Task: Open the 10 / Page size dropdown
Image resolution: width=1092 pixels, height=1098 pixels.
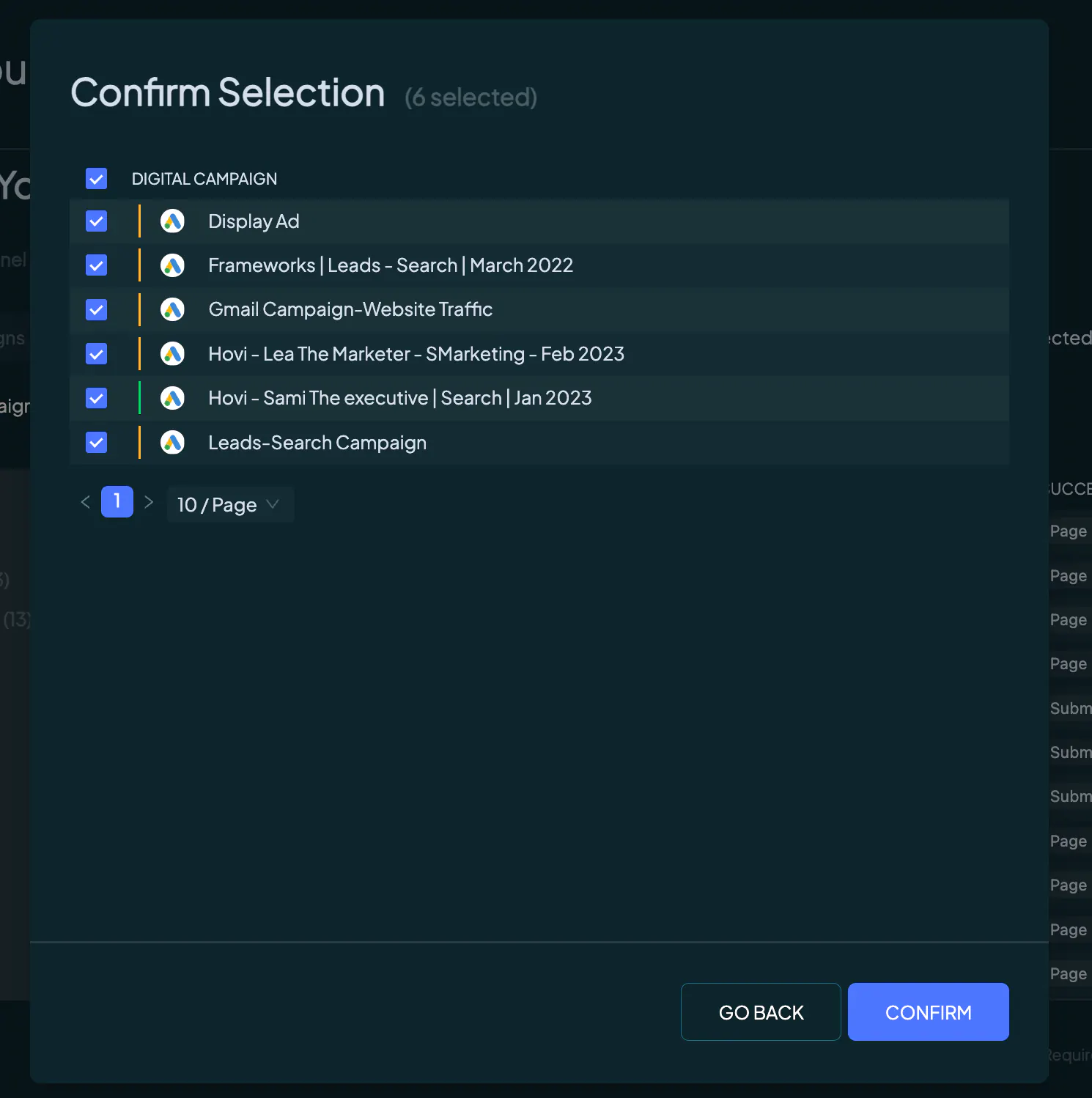Action: pyautogui.click(x=230, y=504)
